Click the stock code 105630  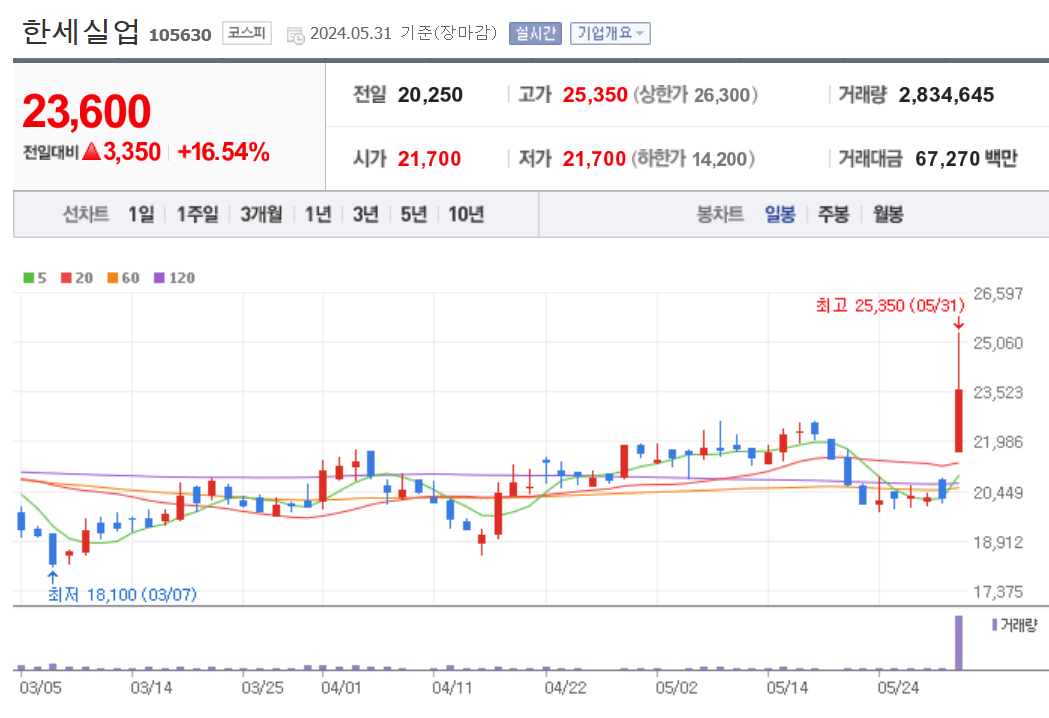pyautogui.click(x=180, y=35)
